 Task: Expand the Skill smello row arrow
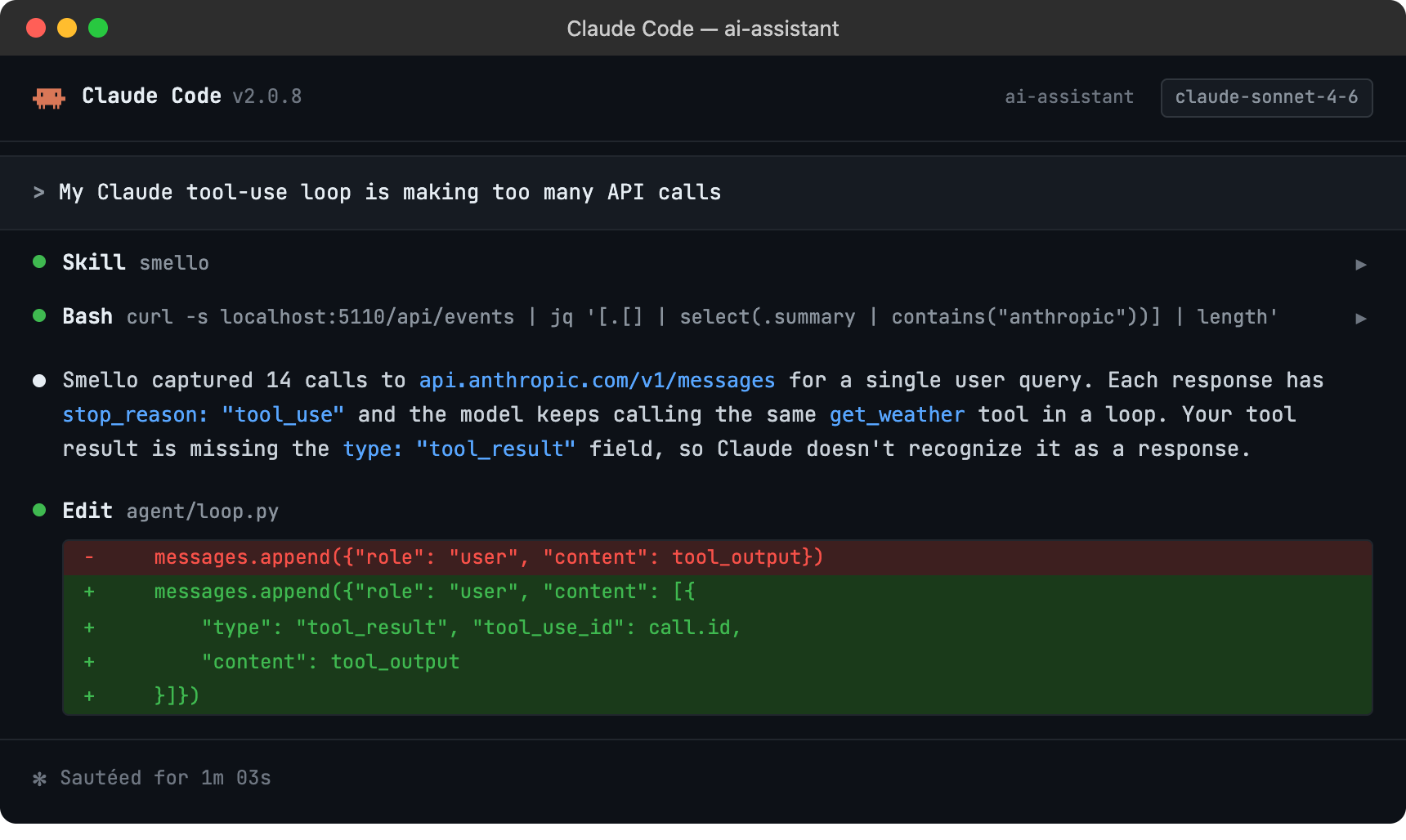point(1360,264)
